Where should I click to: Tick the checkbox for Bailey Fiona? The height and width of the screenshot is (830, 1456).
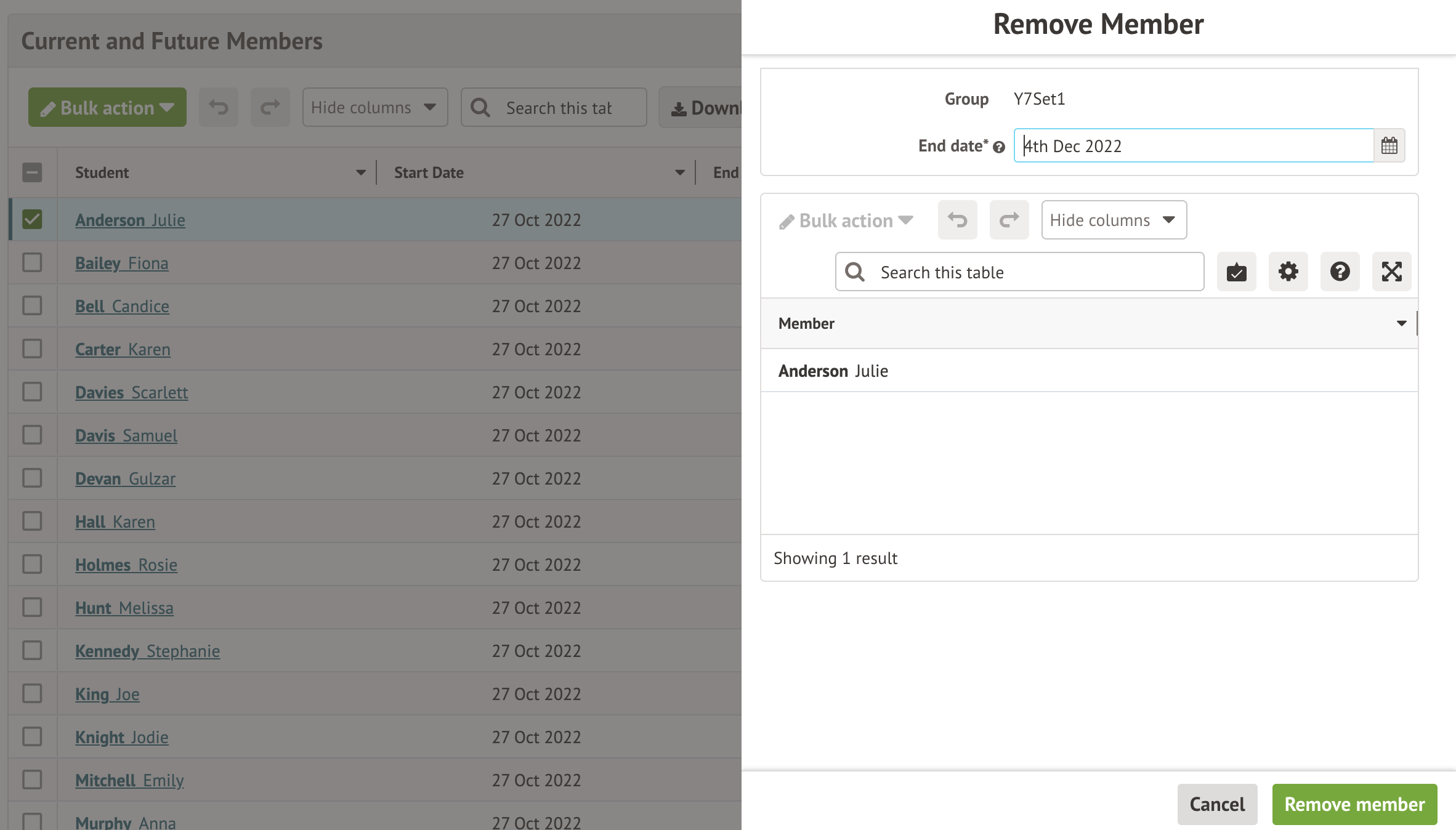pyautogui.click(x=32, y=262)
